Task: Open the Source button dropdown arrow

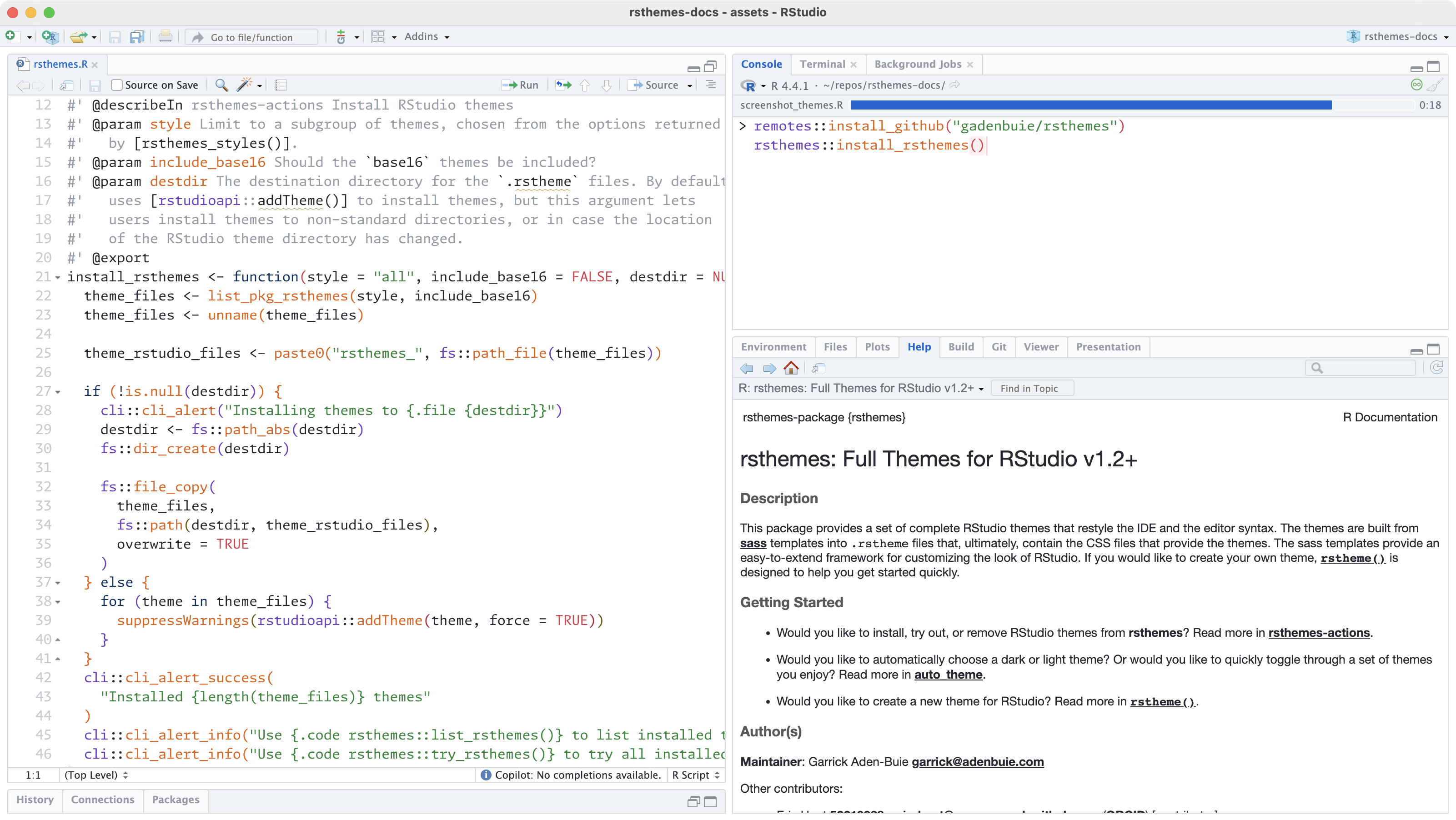Action: pyautogui.click(x=689, y=85)
